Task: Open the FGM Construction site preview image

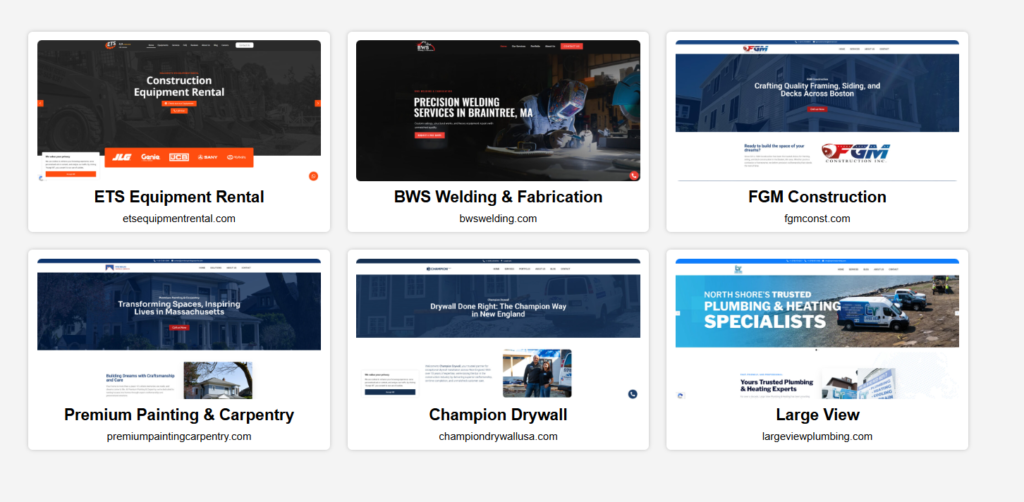Action: click(x=817, y=111)
